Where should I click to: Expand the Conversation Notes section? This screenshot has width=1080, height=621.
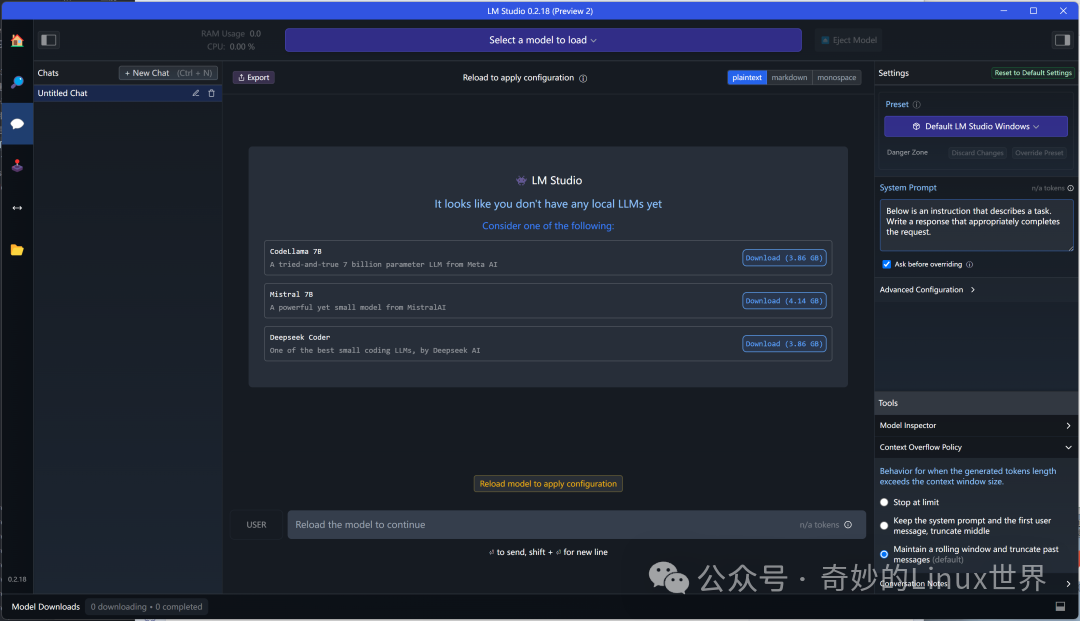coord(975,584)
